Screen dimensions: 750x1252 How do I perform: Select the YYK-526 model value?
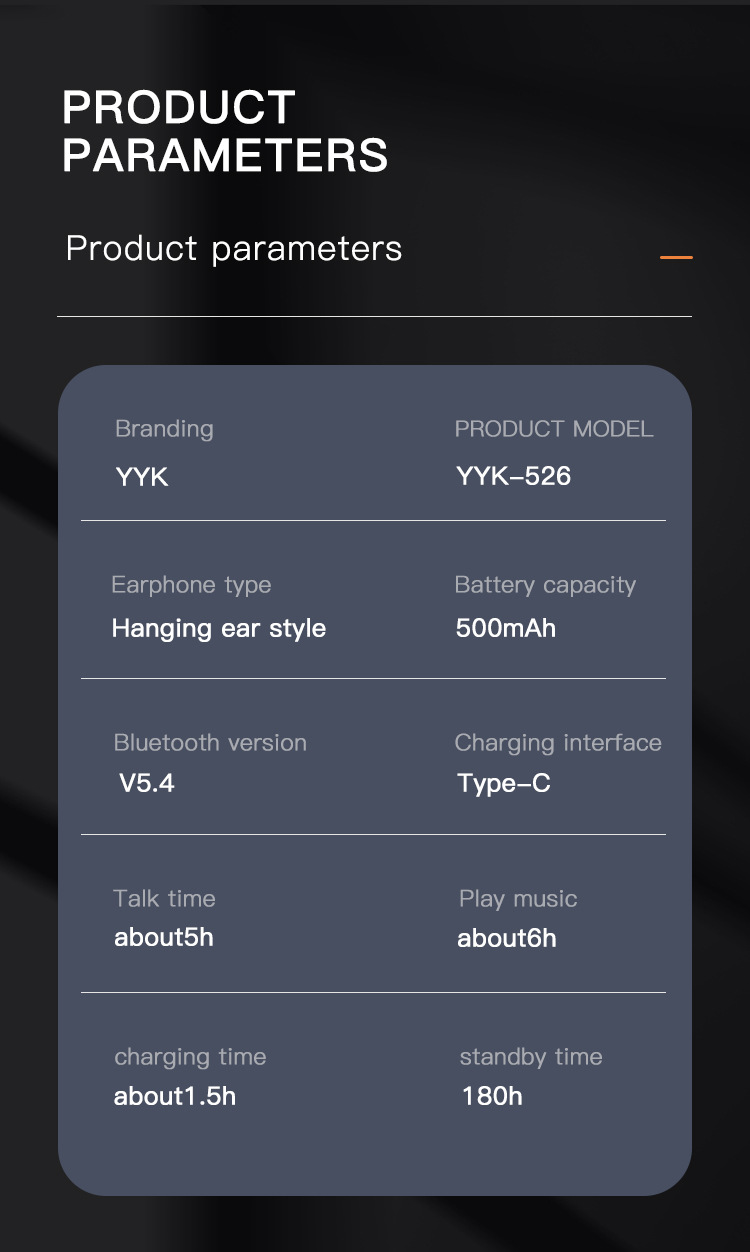(x=513, y=476)
